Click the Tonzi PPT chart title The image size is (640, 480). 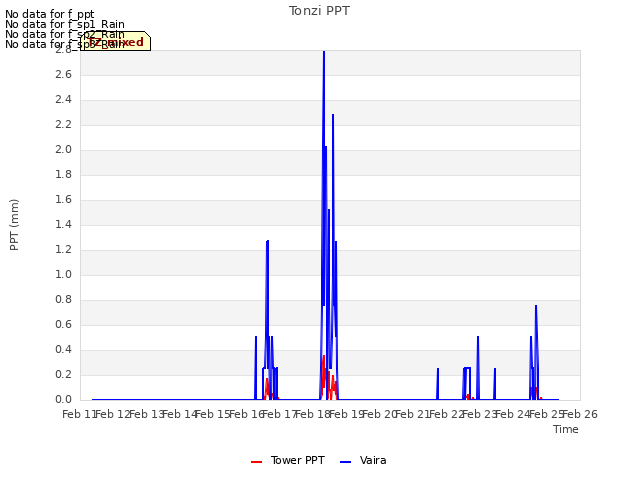point(319,11)
